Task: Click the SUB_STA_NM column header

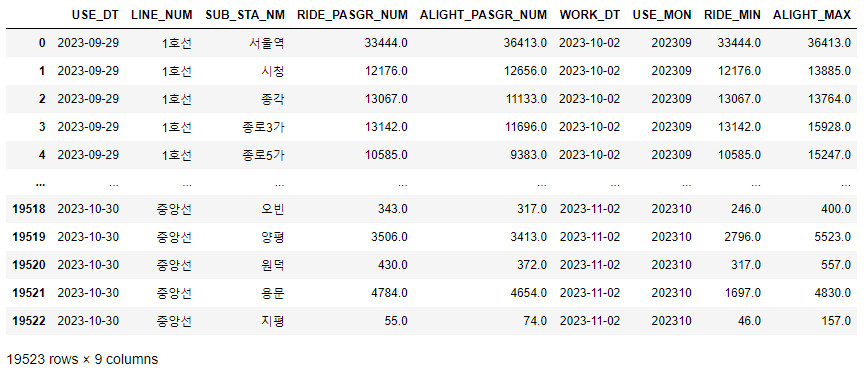Action: [x=245, y=15]
